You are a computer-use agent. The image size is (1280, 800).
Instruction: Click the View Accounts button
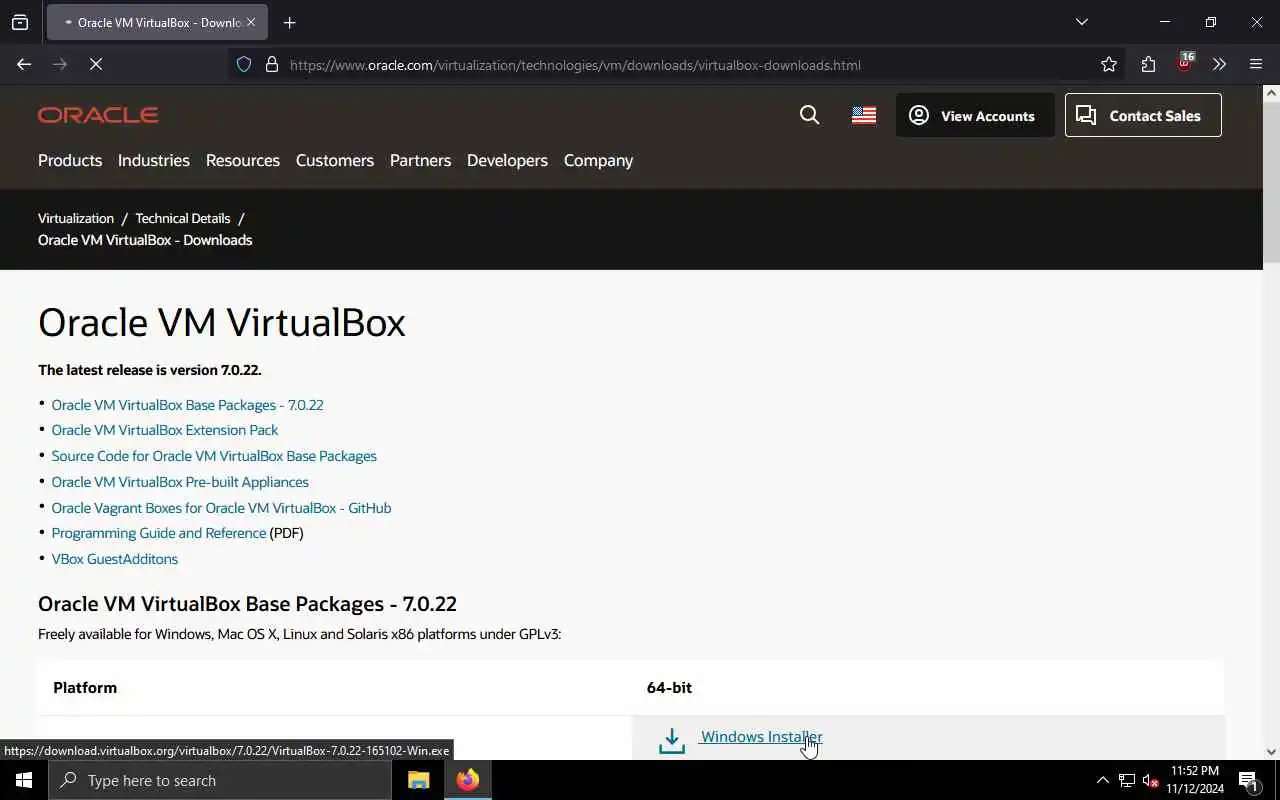975,115
